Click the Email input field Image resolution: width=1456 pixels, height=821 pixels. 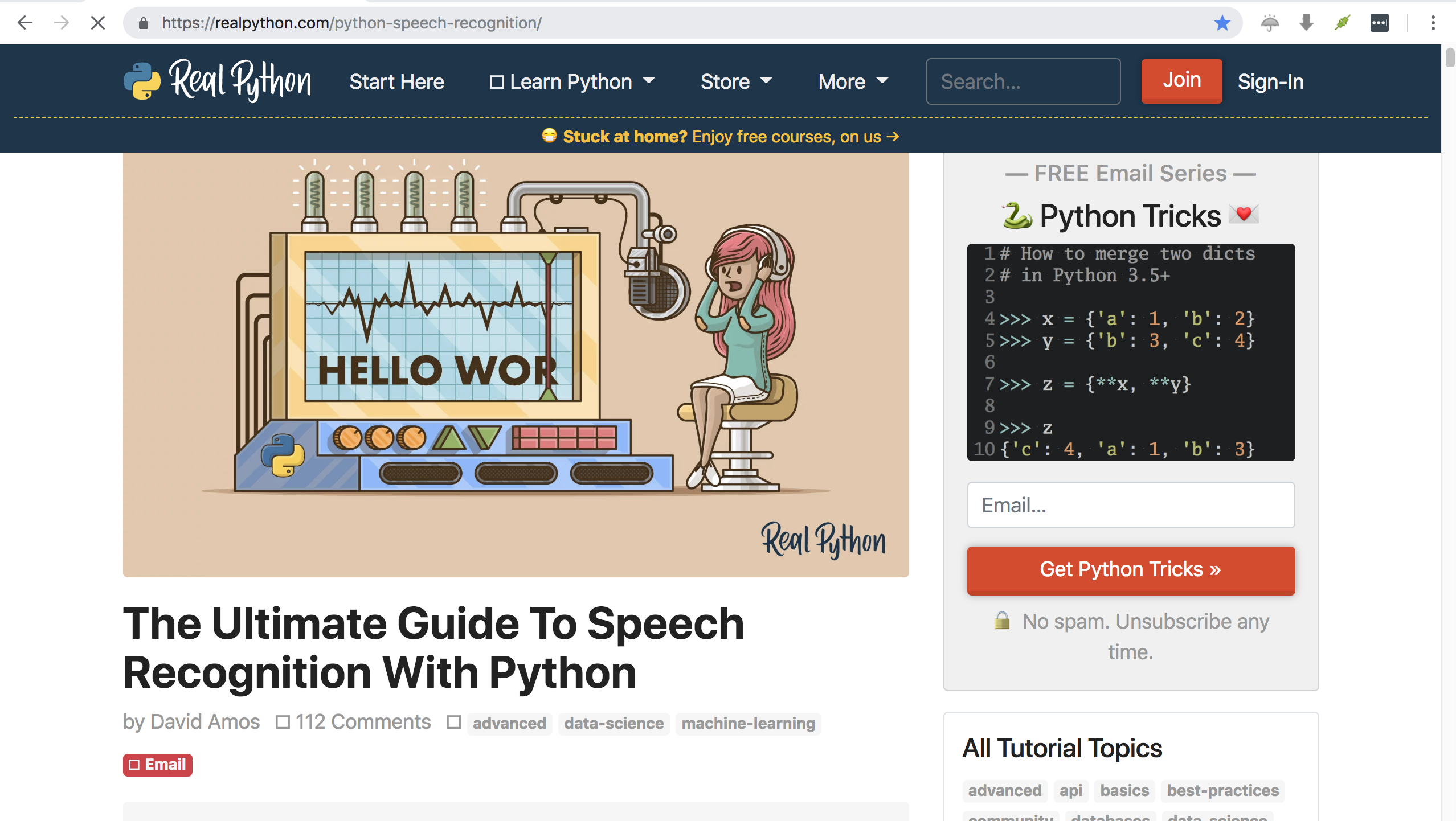point(1131,505)
